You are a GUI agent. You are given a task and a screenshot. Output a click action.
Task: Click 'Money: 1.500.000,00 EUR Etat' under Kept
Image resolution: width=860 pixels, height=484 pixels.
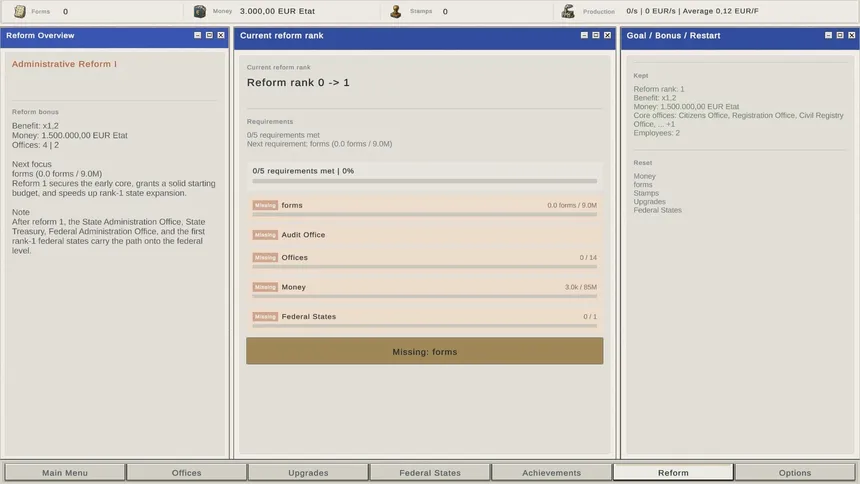click(x=686, y=106)
